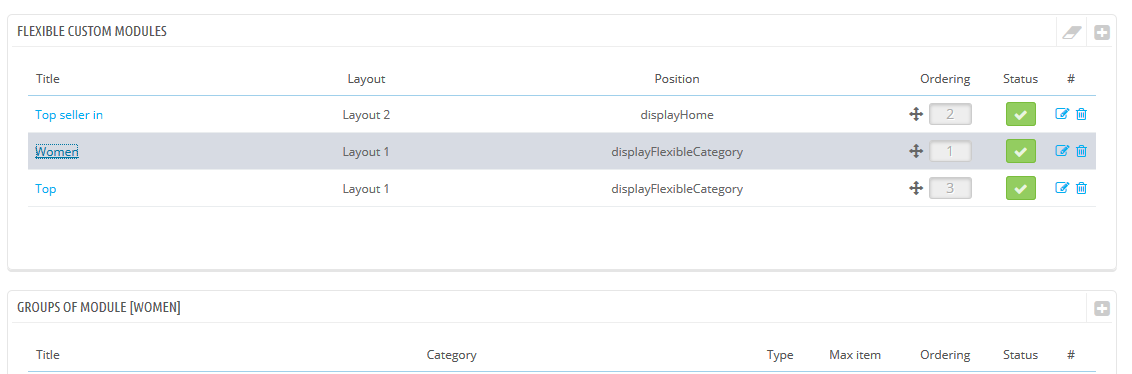
Task: Open the Top module link
Action: pyautogui.click(x=46, y=188)
